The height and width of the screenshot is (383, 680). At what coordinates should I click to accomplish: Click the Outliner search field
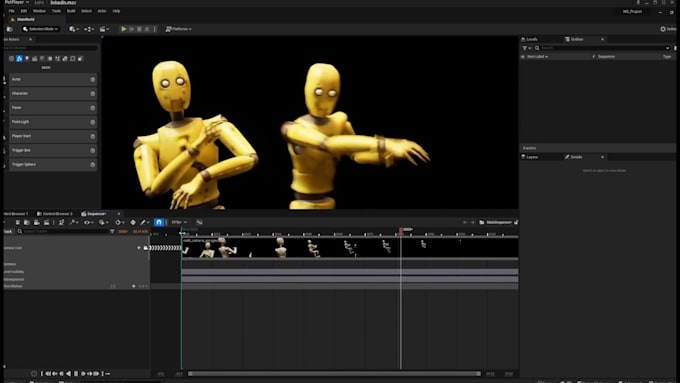[602, 48]
